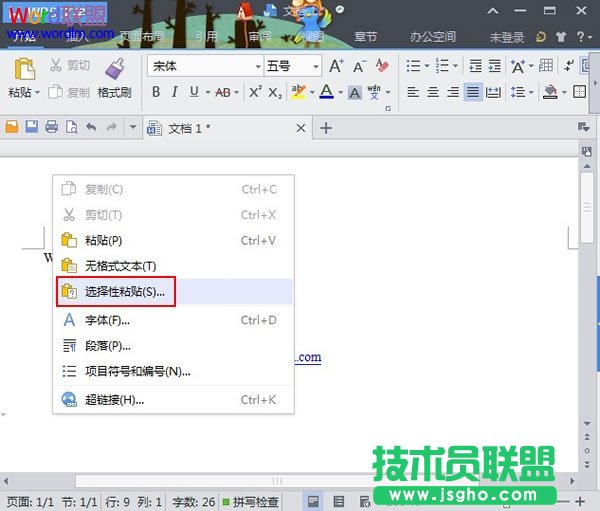This screenshot has height=511, width=600.
Task: Click 未登录 login button
Action: pyautogui.click(x=507, y=37)
